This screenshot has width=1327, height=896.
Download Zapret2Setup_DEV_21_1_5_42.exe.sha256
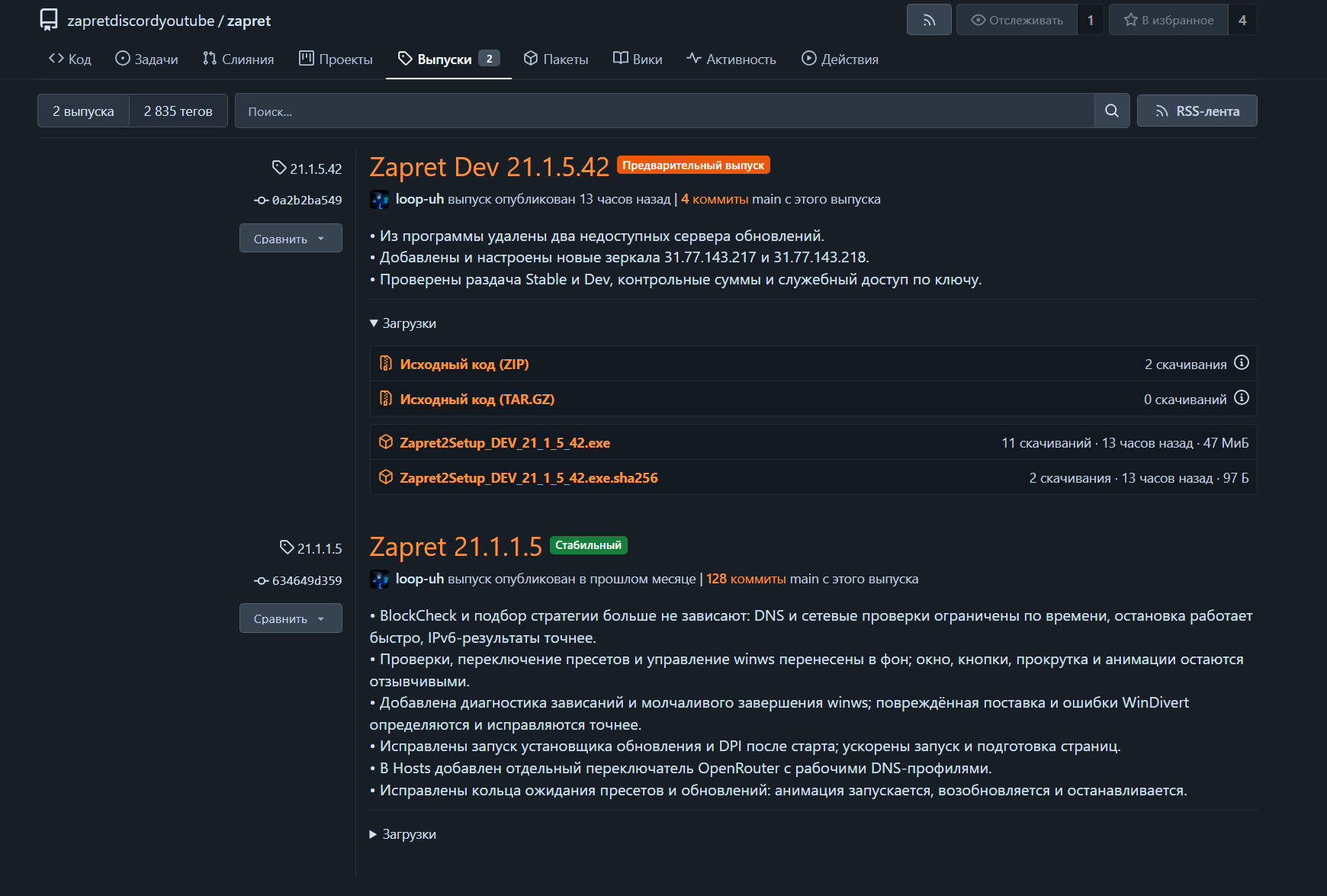click(x=529, y=477)
